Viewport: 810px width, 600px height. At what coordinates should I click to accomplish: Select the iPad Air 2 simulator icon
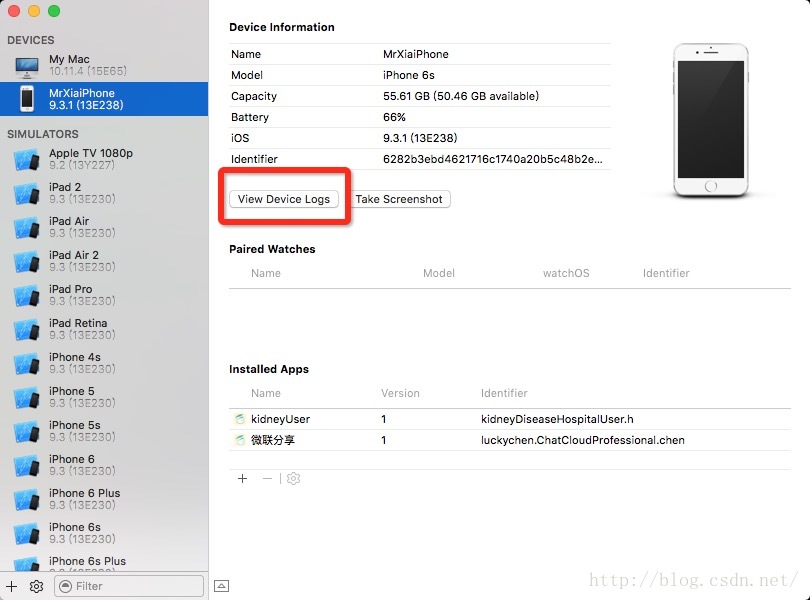point(27,261)
